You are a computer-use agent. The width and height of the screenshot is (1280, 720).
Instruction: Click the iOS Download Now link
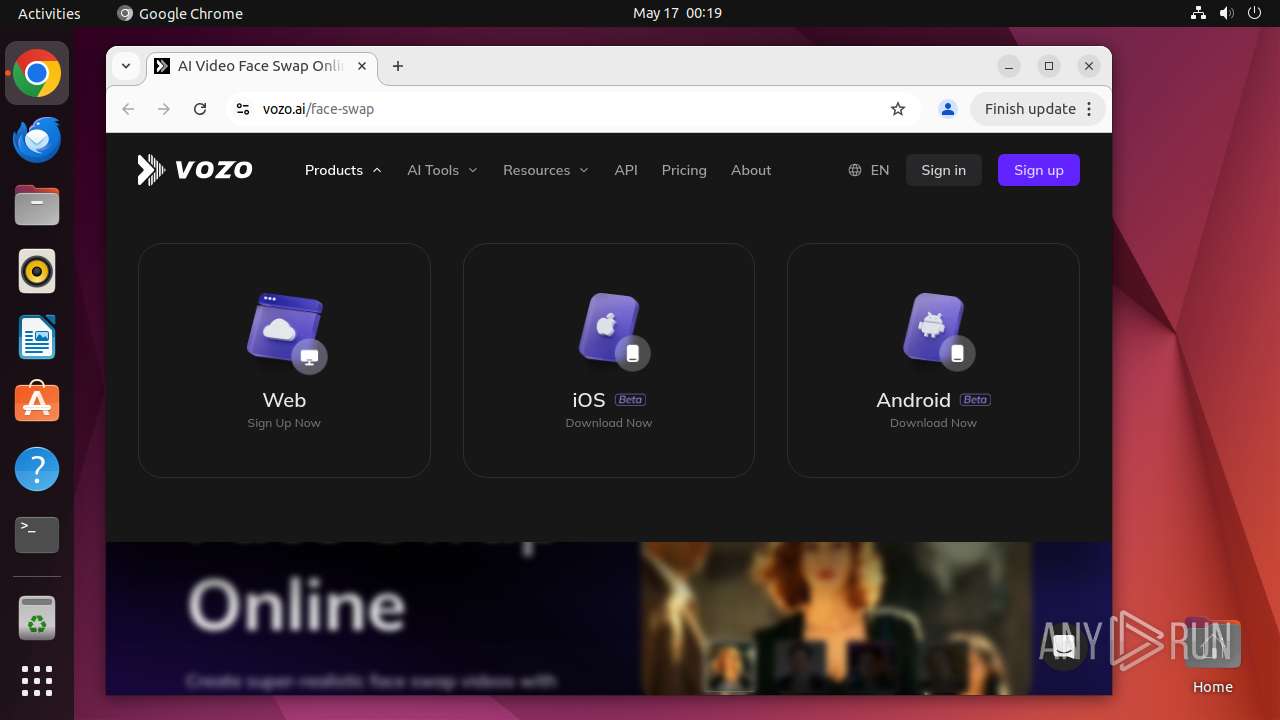pyautogui.click(x=609, y=423)
